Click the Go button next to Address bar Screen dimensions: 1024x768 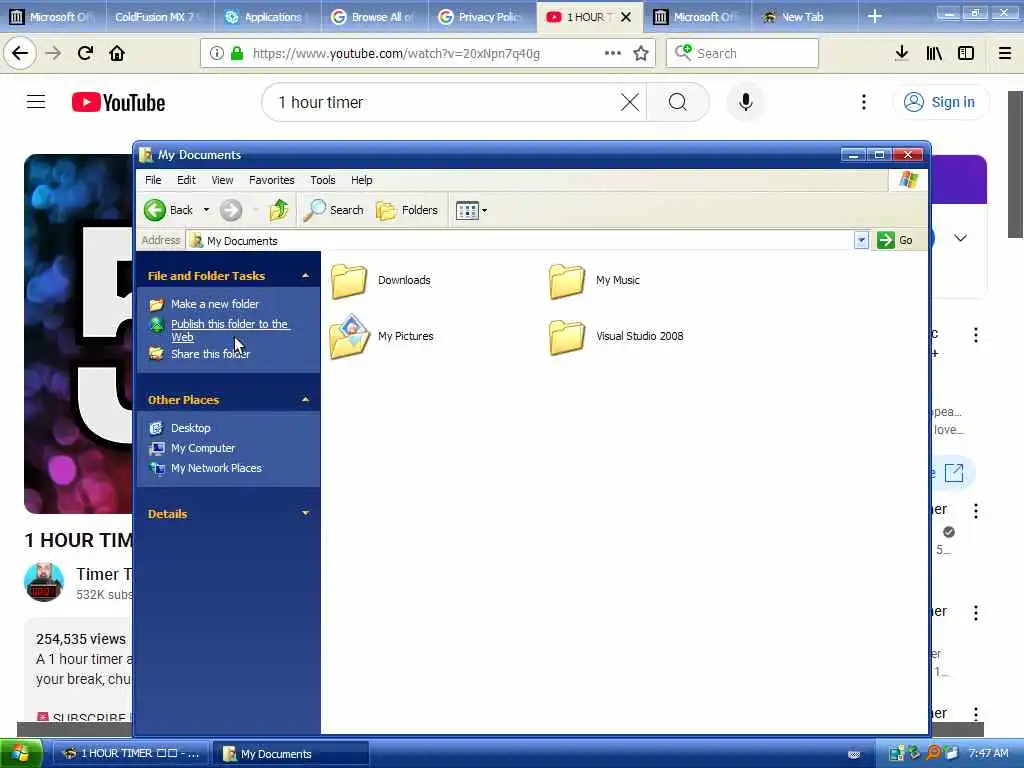pyautogui.click(x=895, y=240)
